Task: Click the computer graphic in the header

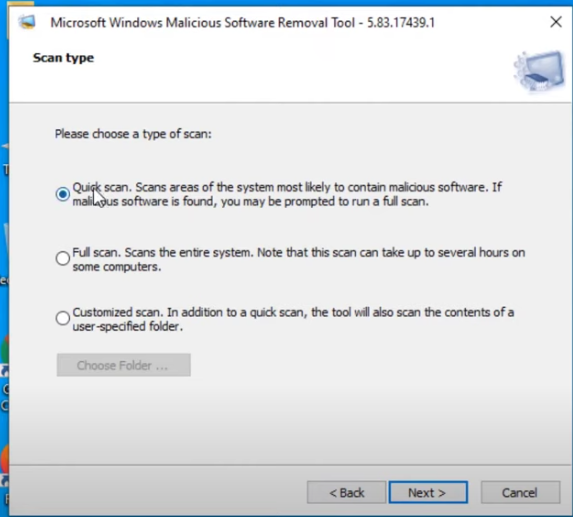Action: 539,71
